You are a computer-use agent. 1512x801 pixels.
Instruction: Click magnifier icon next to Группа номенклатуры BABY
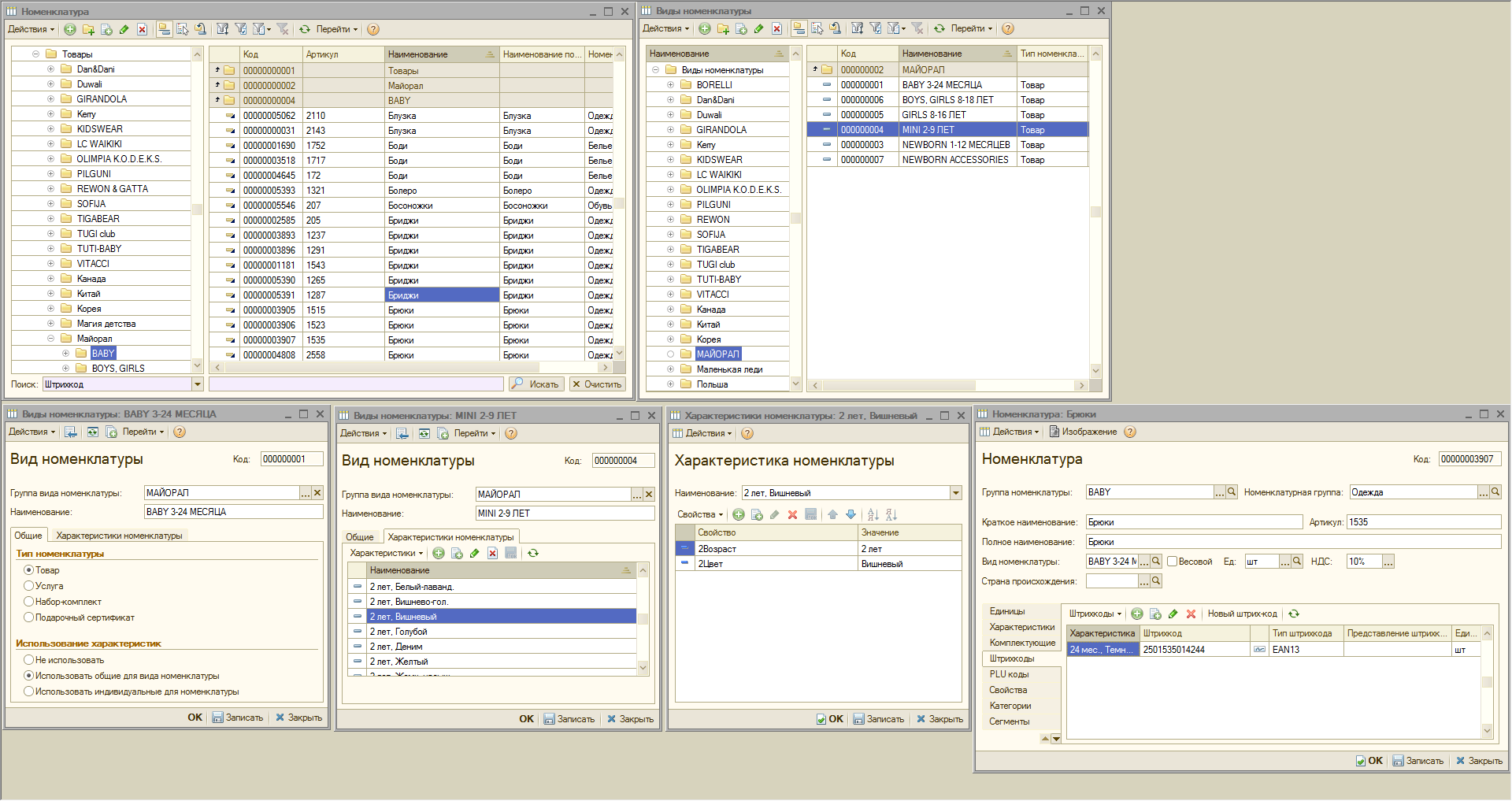[1232, 492]
